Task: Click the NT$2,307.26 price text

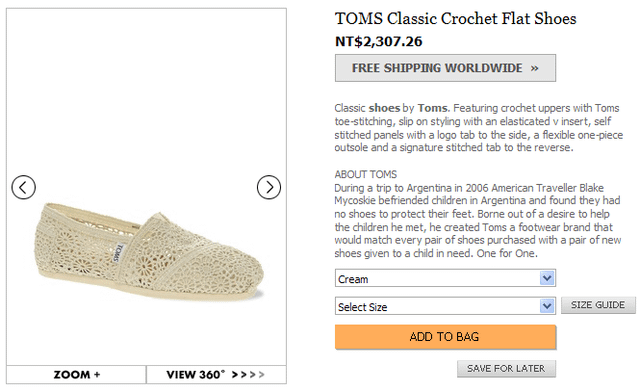Action: 379,42
